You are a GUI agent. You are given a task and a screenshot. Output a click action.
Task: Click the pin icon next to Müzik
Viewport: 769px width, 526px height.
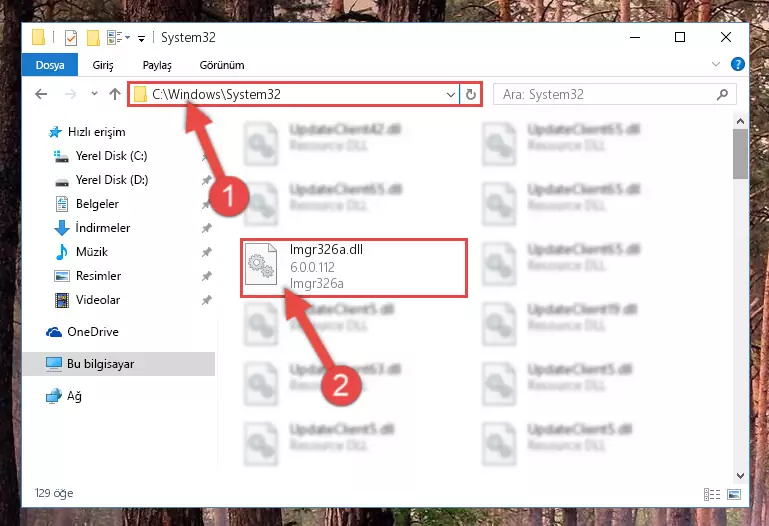point(206,252)
